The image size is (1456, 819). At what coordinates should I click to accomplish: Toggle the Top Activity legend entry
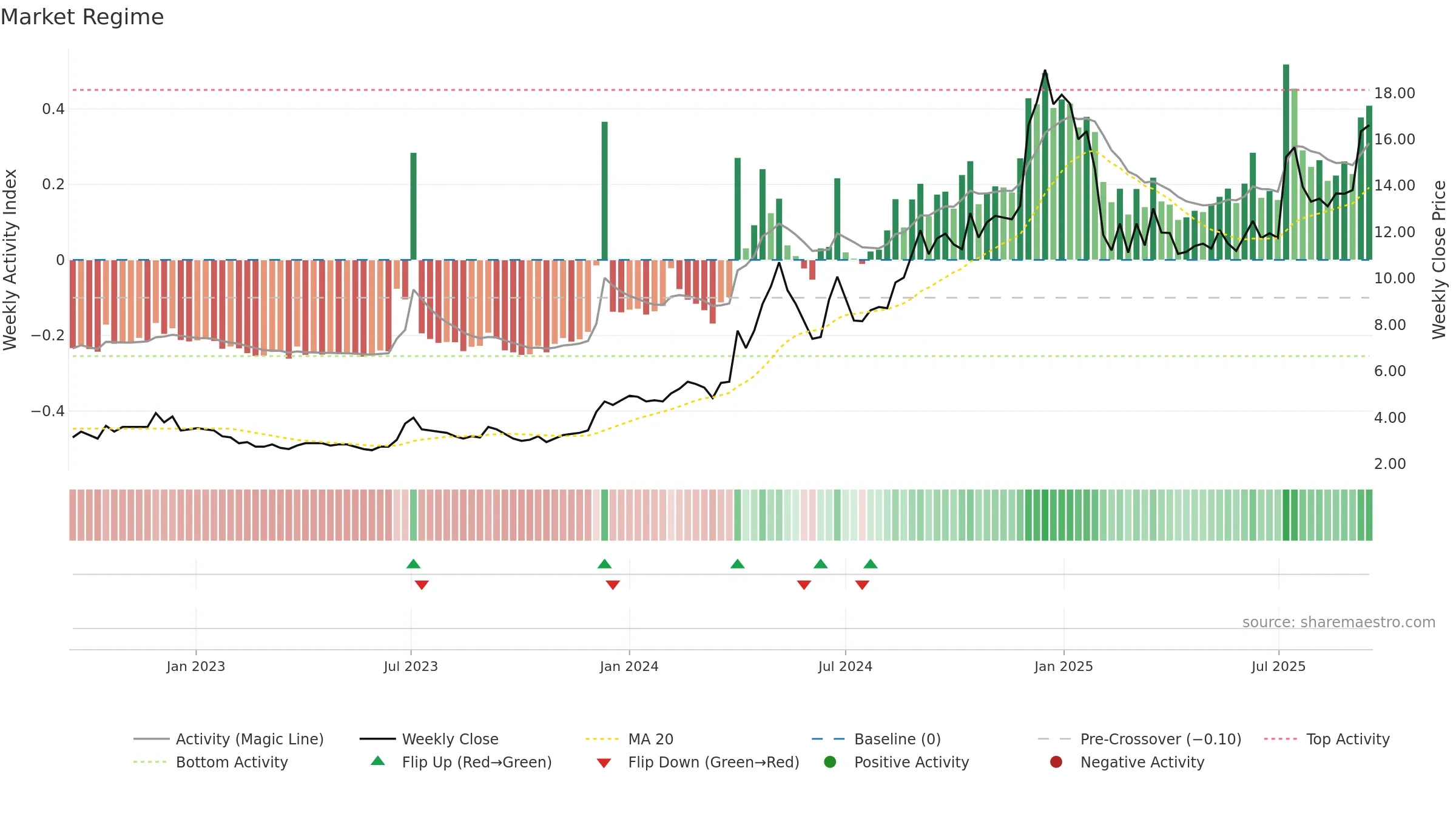click(x=1327, y=739)
